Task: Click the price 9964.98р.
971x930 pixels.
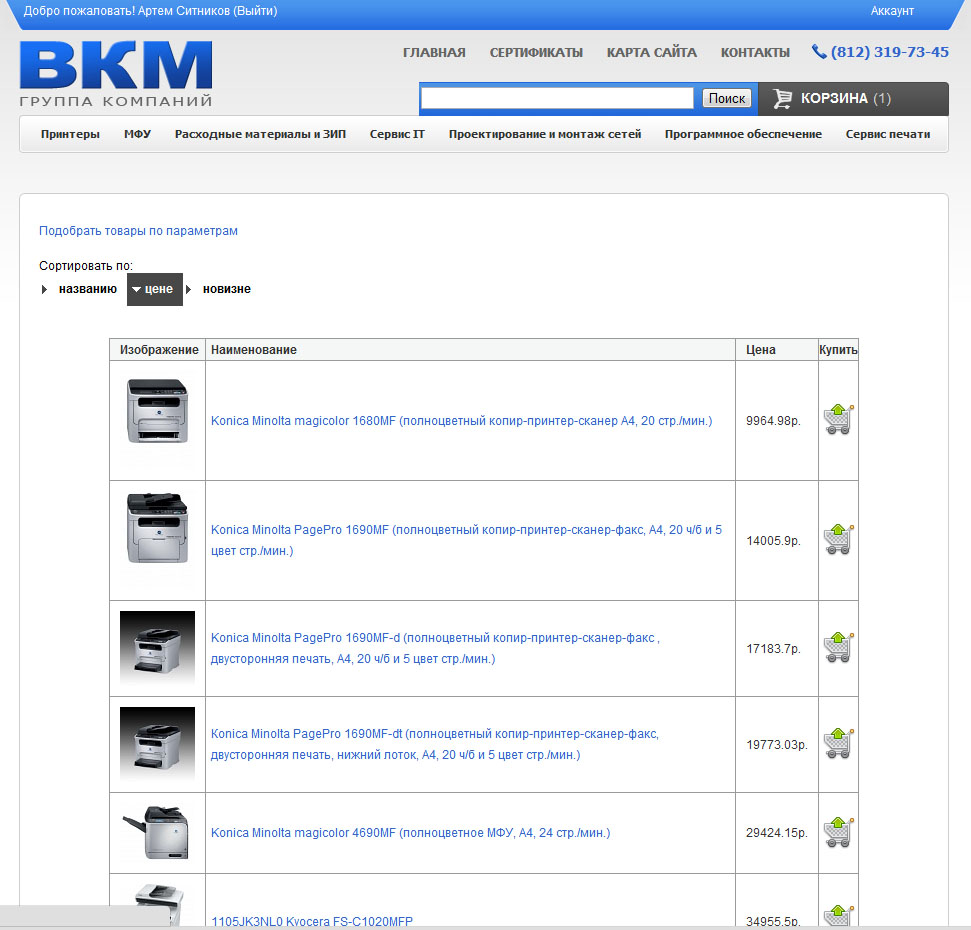Action: point(773,421)
